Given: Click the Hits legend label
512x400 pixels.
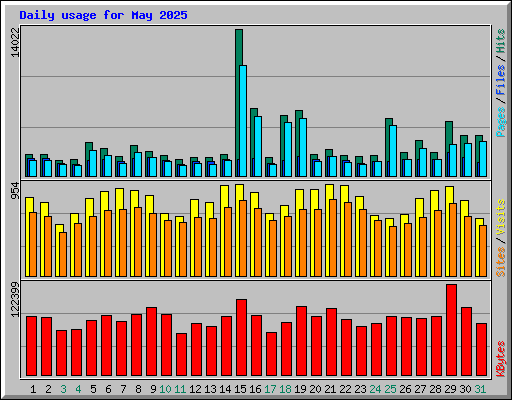Looking at the screenshot, I should [x=501, y=41].
